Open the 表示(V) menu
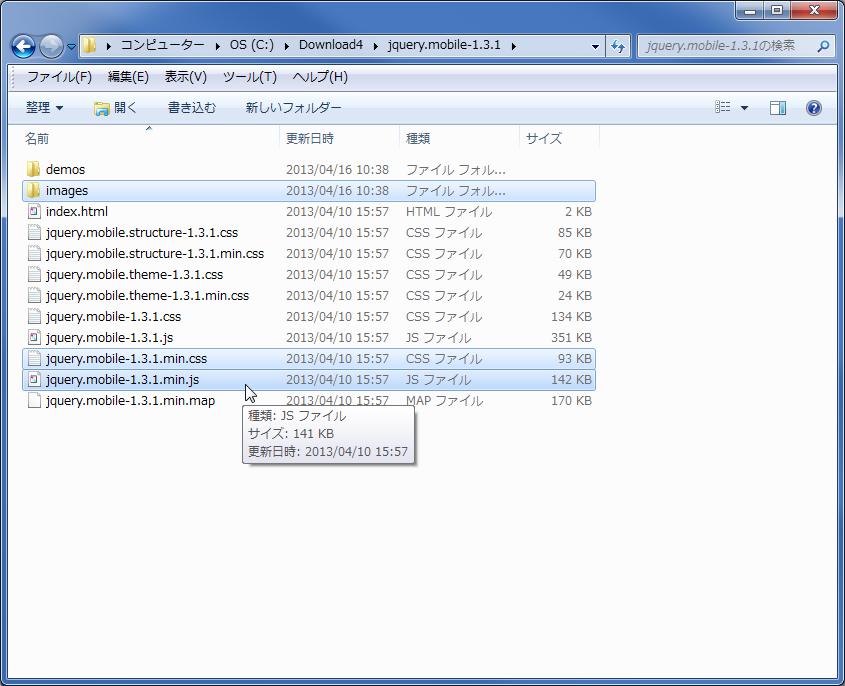Image resolution: width=845 pixels, height=686 pixels. [x=185, y=77]
